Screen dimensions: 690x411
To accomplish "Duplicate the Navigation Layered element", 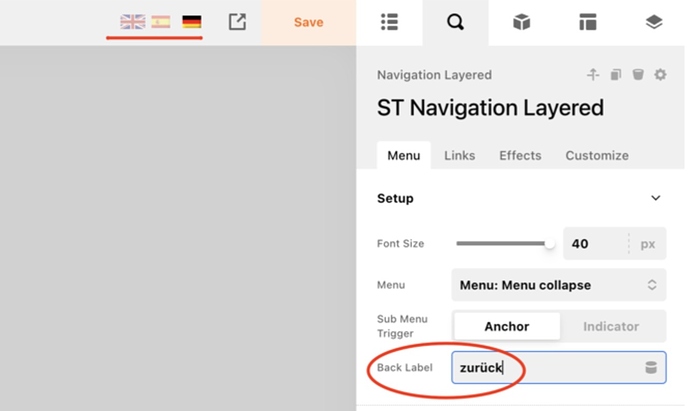I will tap(616, 75).
